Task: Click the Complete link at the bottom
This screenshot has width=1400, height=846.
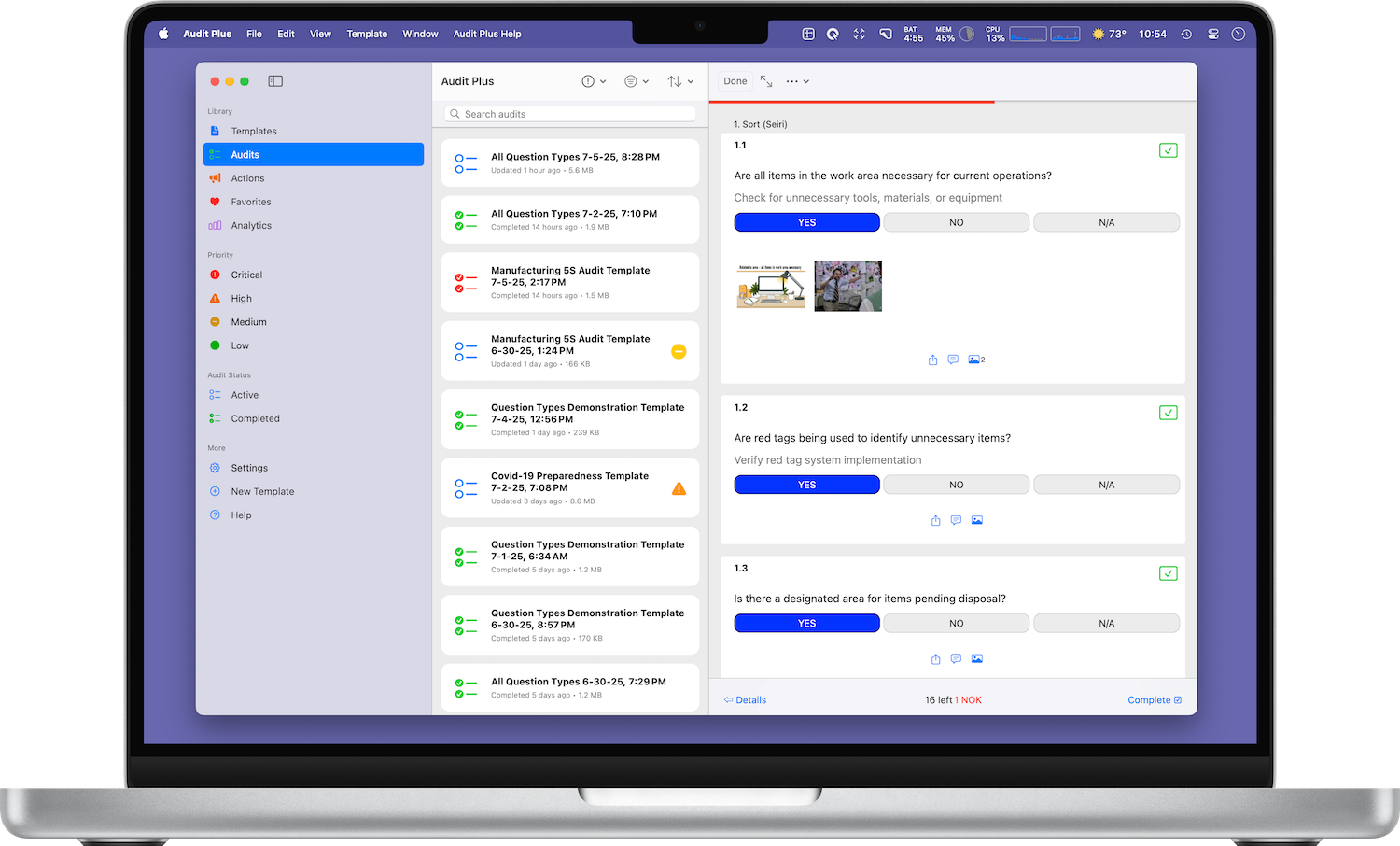Action: pyautogui.click(x=1155, y=700)
